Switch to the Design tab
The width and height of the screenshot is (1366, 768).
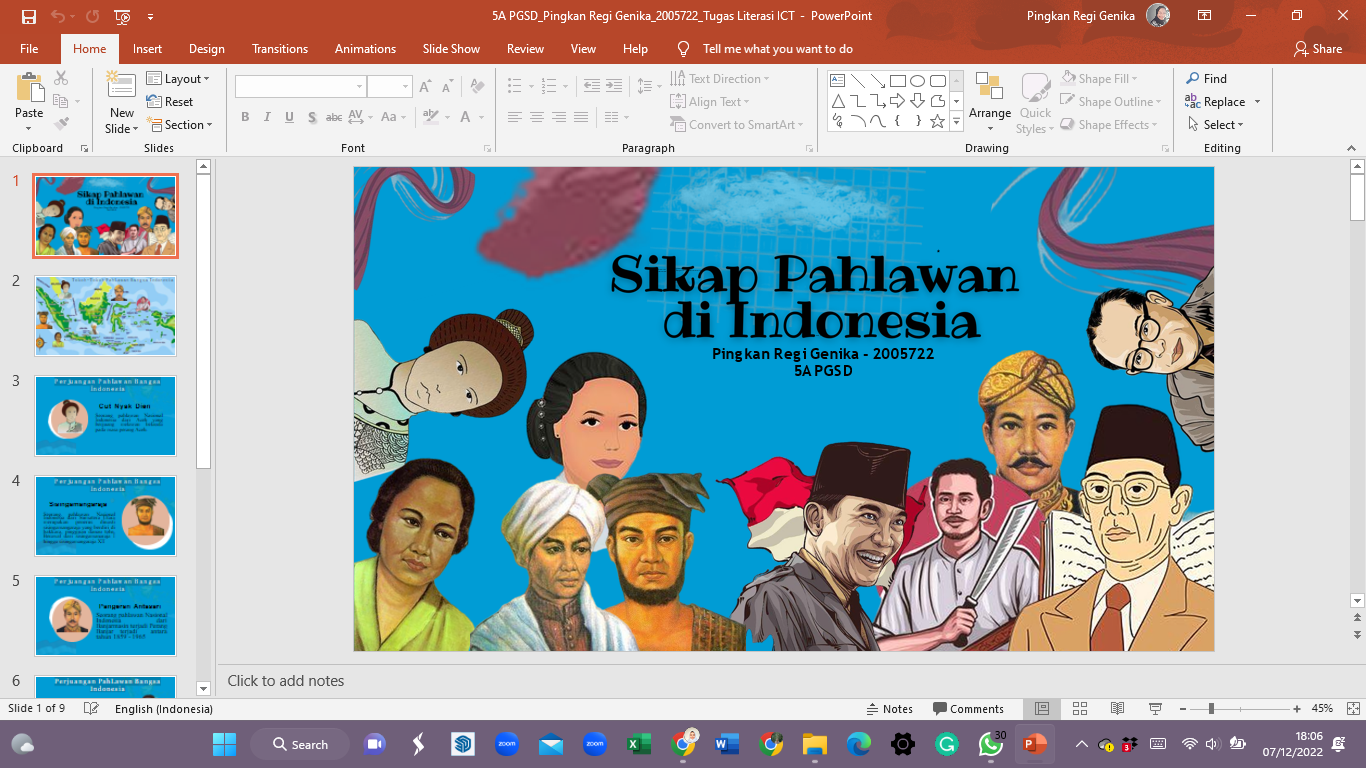click(x=206, y=49)
